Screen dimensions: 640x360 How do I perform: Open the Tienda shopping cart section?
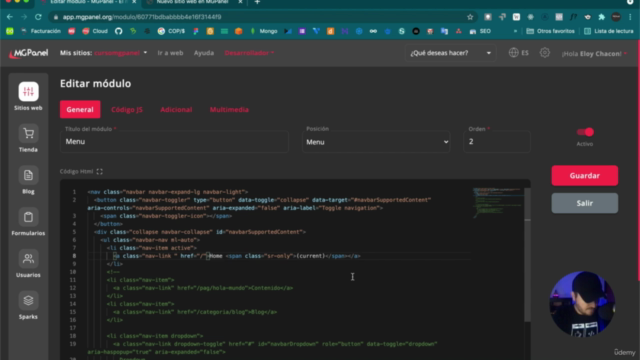pyautogui.click(x=28, y=138)
